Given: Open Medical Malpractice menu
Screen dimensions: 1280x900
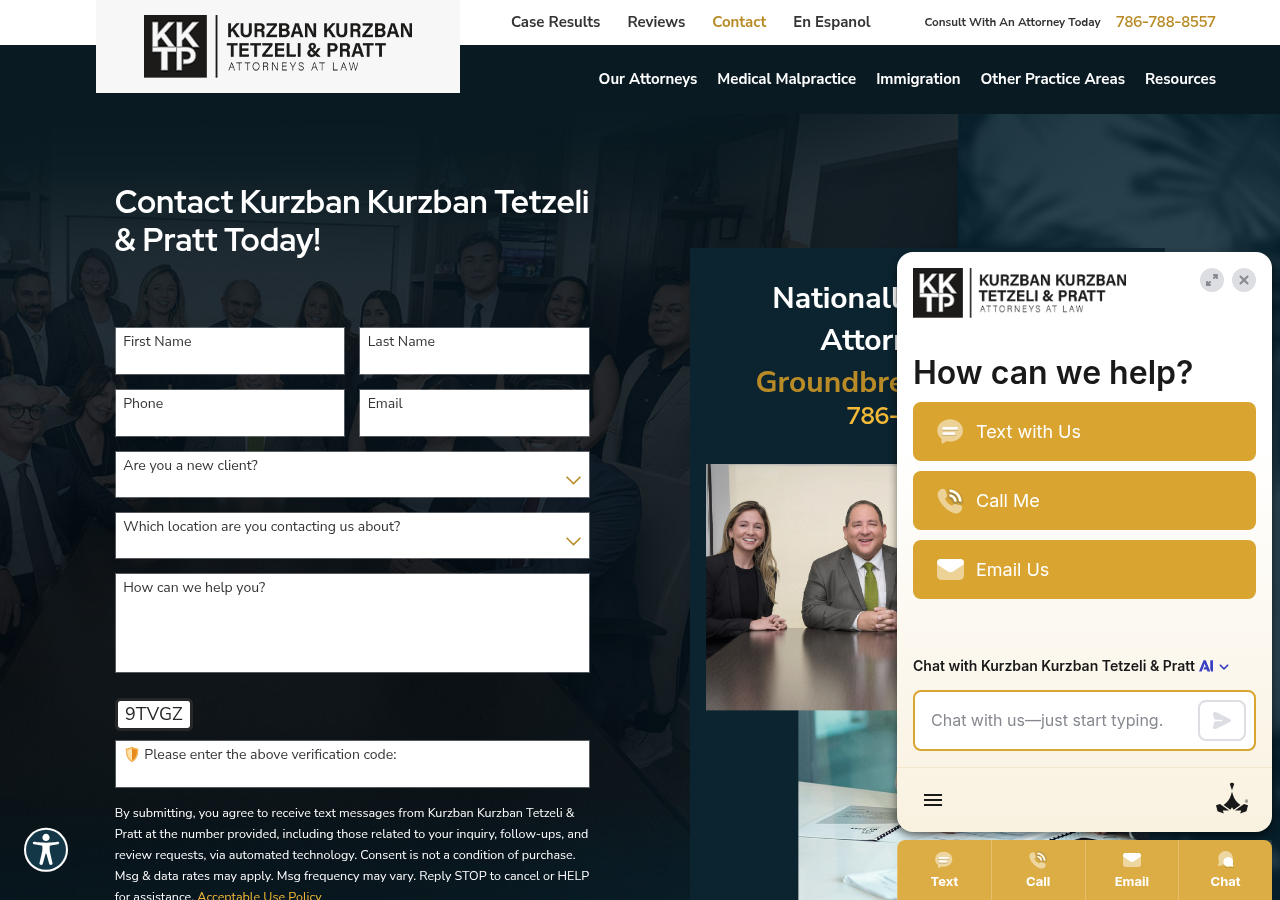Looking at the screenshot, I should 786,79.
